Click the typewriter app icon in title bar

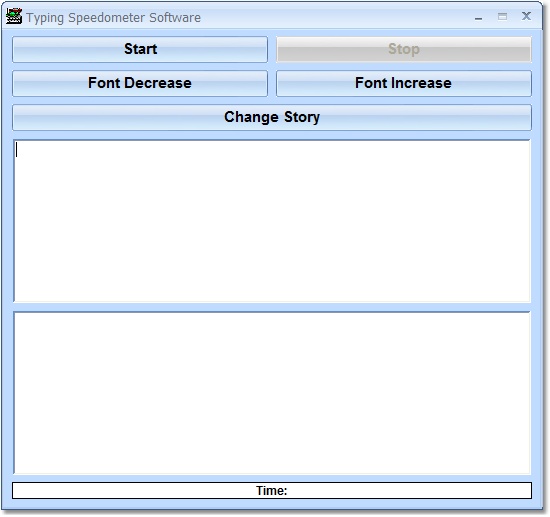(x=14, y=16)
